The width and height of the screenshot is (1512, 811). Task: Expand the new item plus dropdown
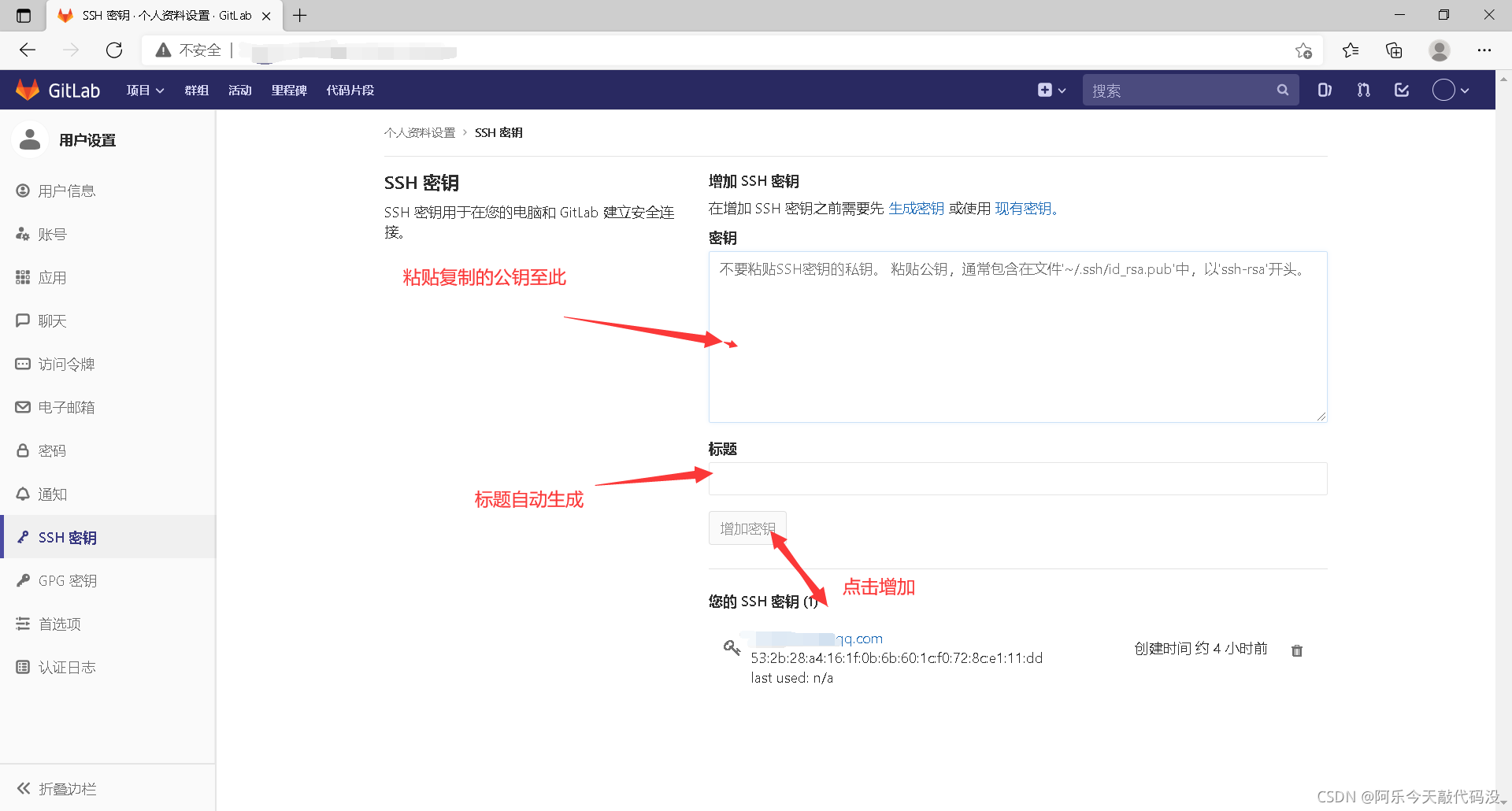click(1051, 91)
